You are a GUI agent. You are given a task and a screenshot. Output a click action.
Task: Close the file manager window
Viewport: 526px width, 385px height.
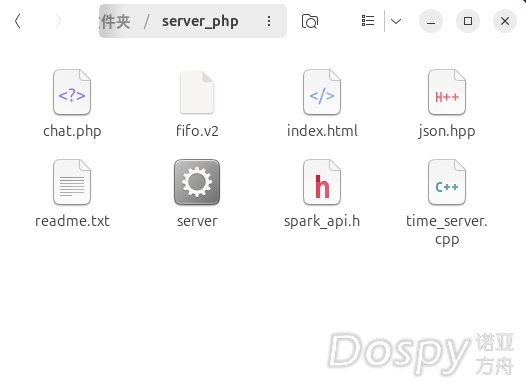[x=505, y=21]
